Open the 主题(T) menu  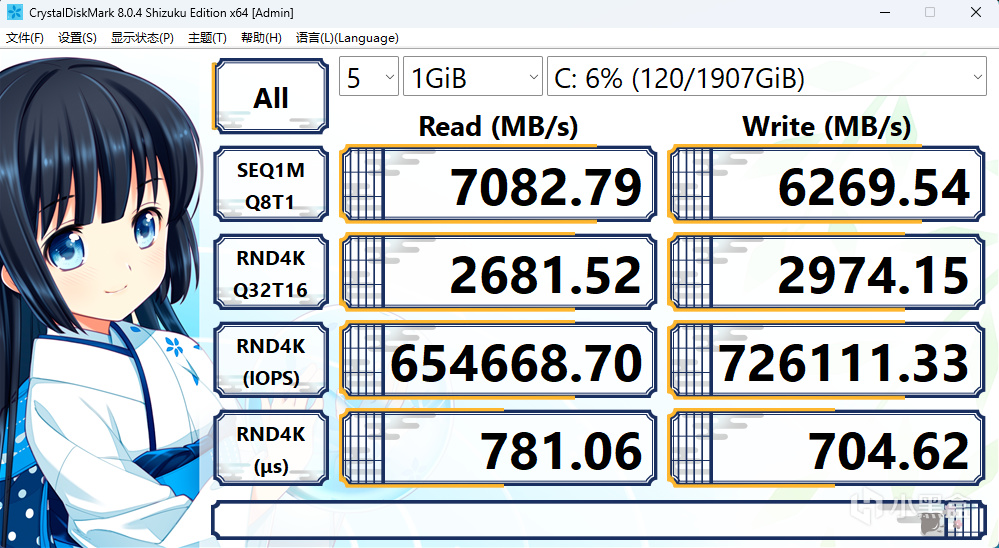(x=207, y=38)
